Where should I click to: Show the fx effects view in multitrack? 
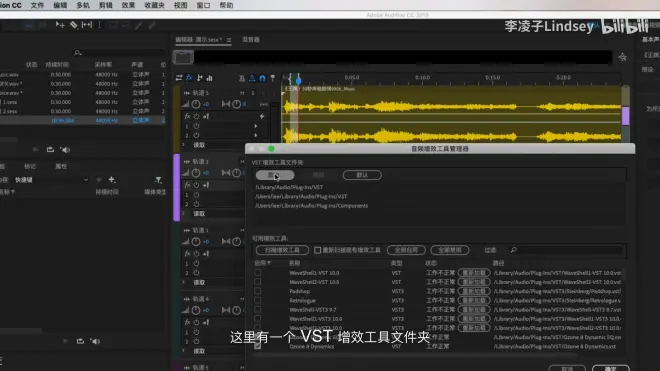[x=189, y=78]
